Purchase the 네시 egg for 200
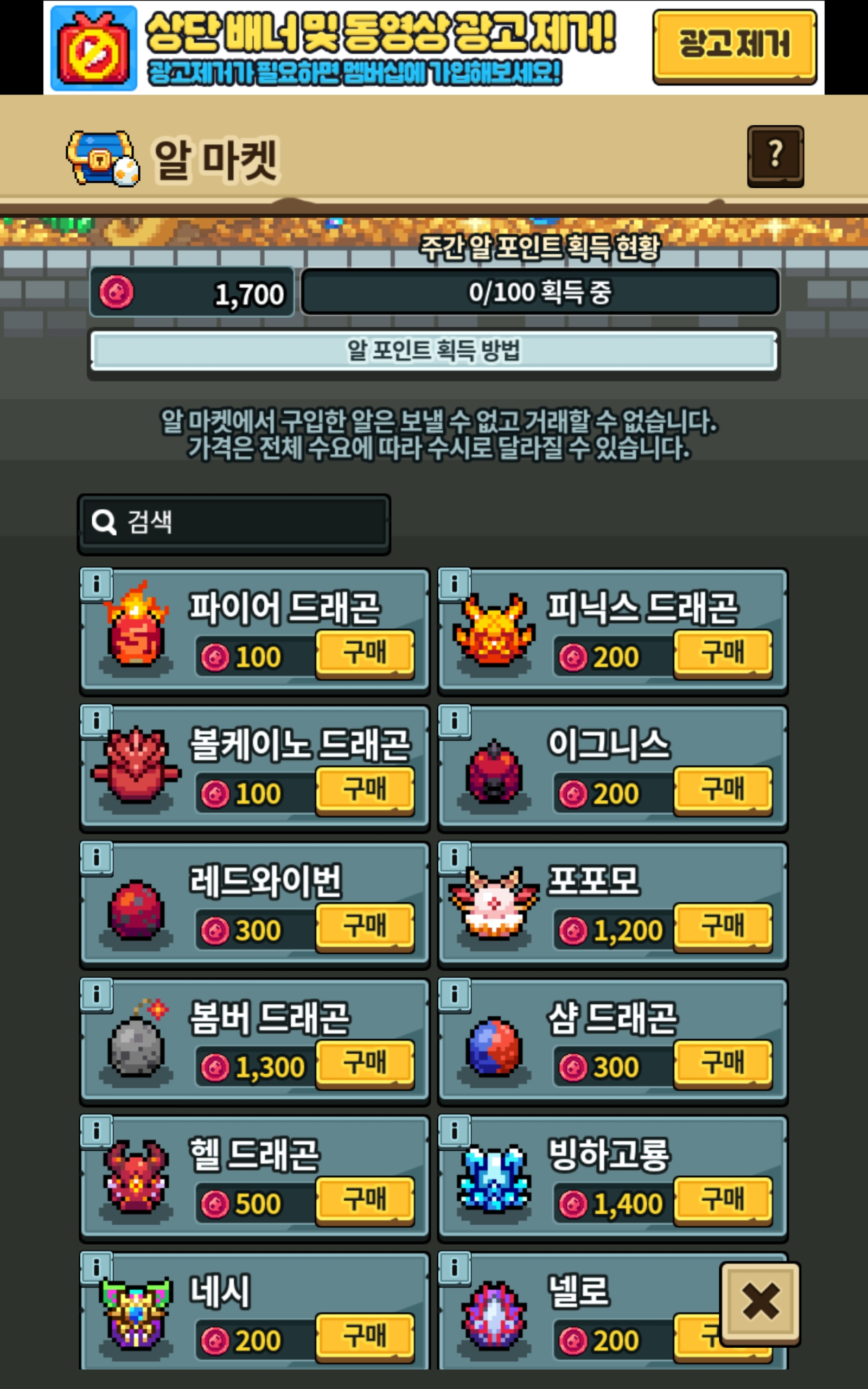This screenshot has height=1389, width=868. pos(365,1337)
